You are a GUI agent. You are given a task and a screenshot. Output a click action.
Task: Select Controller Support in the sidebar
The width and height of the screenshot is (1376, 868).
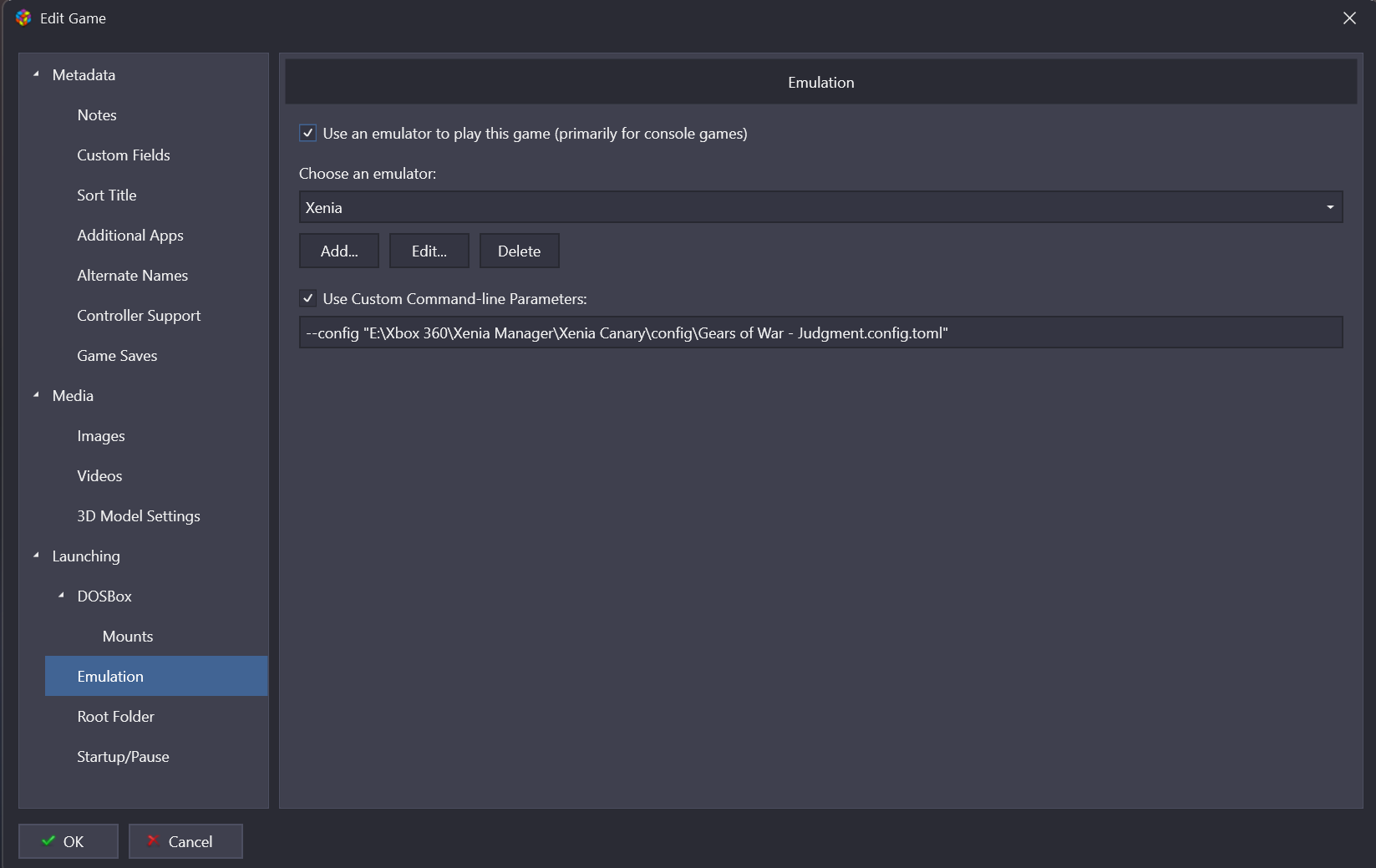[139, 316]
